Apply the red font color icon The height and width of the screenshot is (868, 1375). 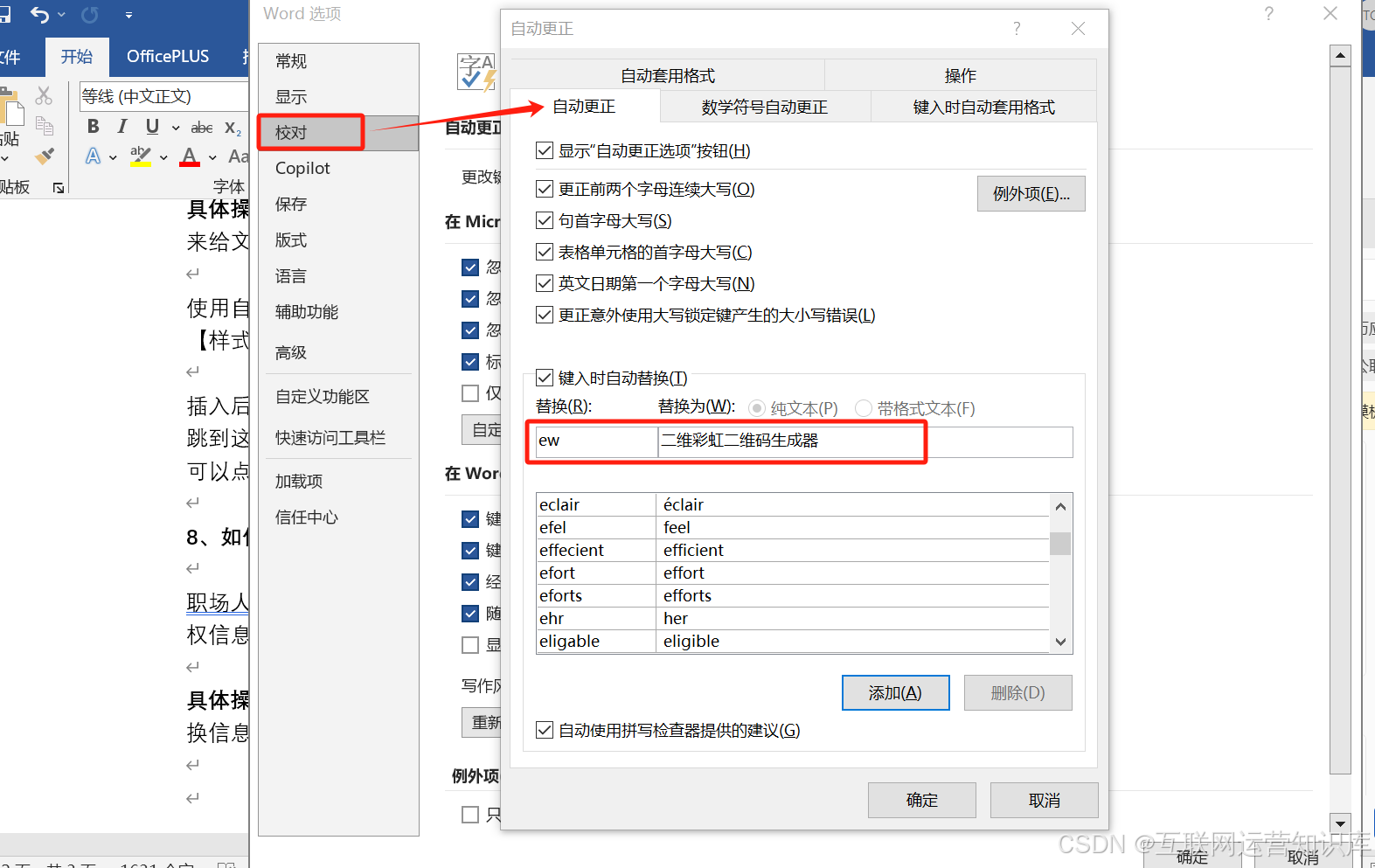190,156
